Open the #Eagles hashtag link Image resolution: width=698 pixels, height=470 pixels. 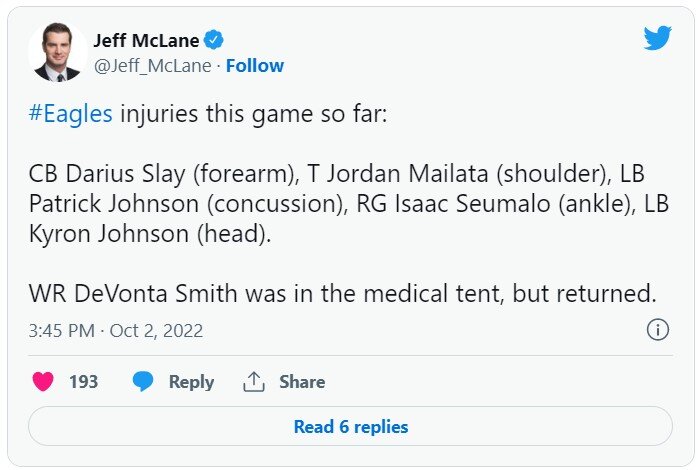tap(71, 113)
